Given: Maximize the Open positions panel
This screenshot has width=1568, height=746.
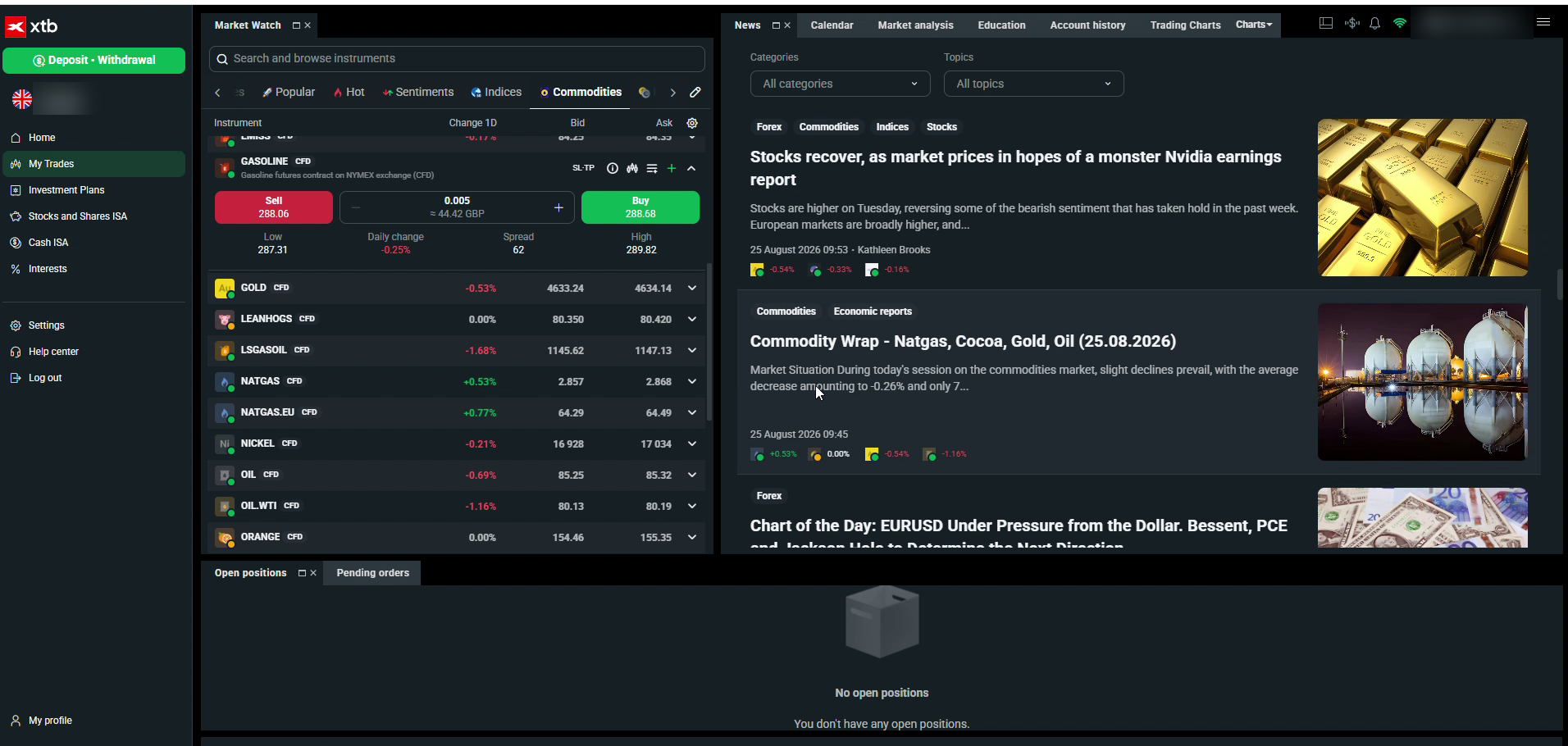Looking at the screenshot, I should tap(302, 573).
